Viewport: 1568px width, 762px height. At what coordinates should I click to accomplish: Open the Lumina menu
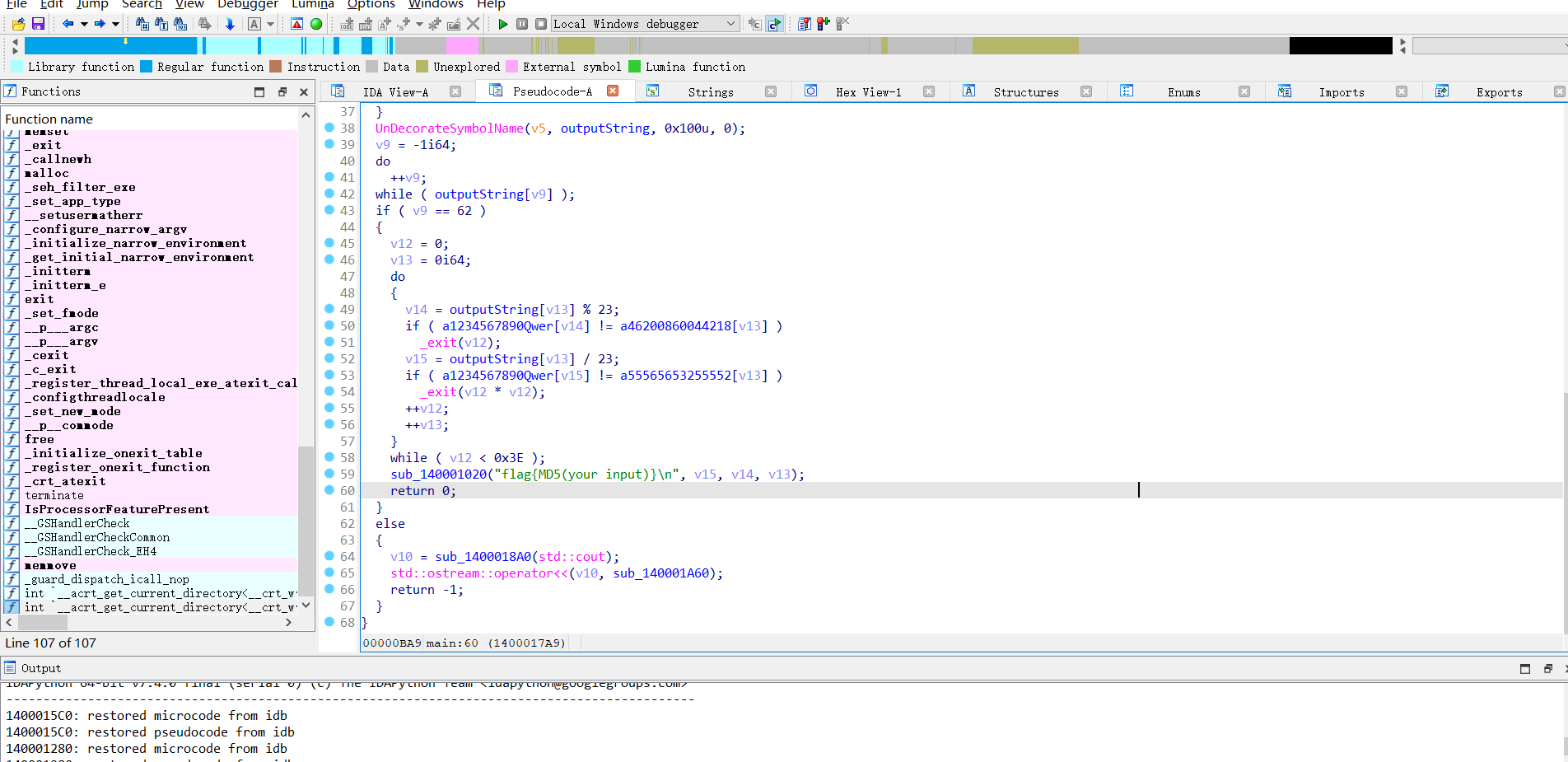point(312,4)
